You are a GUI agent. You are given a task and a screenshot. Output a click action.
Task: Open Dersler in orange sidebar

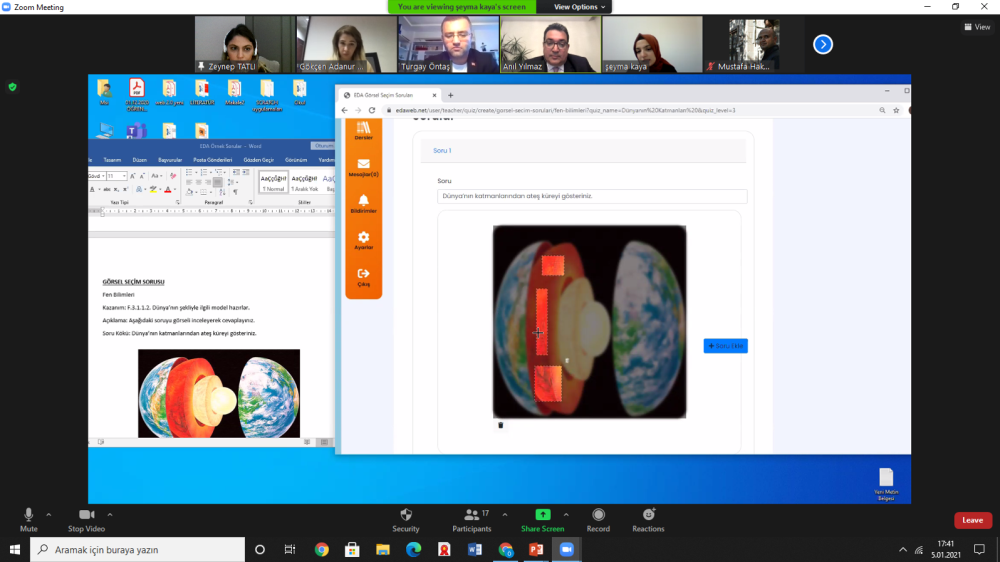(x=364, y=131)
